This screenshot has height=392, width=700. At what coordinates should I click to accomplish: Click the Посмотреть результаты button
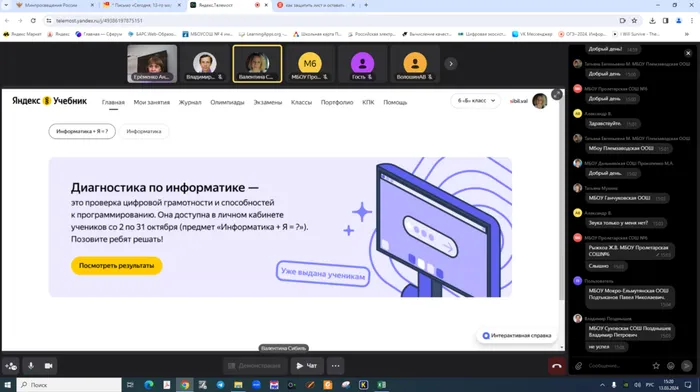[117, 266]
